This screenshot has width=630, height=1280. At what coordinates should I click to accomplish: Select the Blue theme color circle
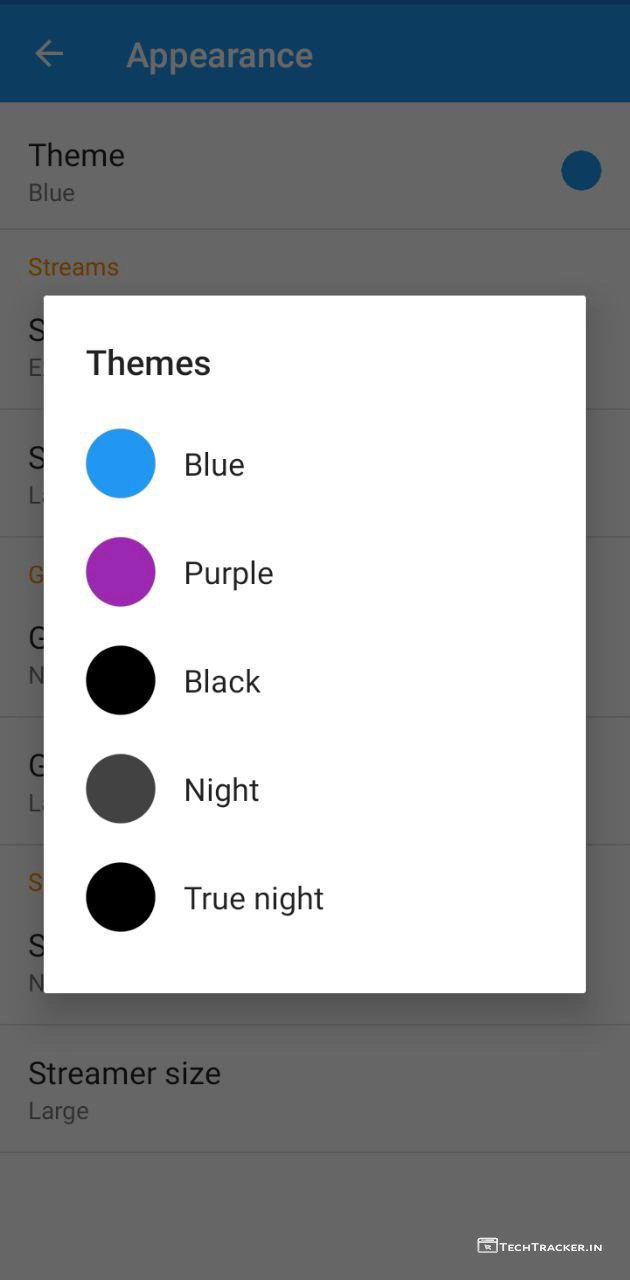tap(121, 464)
